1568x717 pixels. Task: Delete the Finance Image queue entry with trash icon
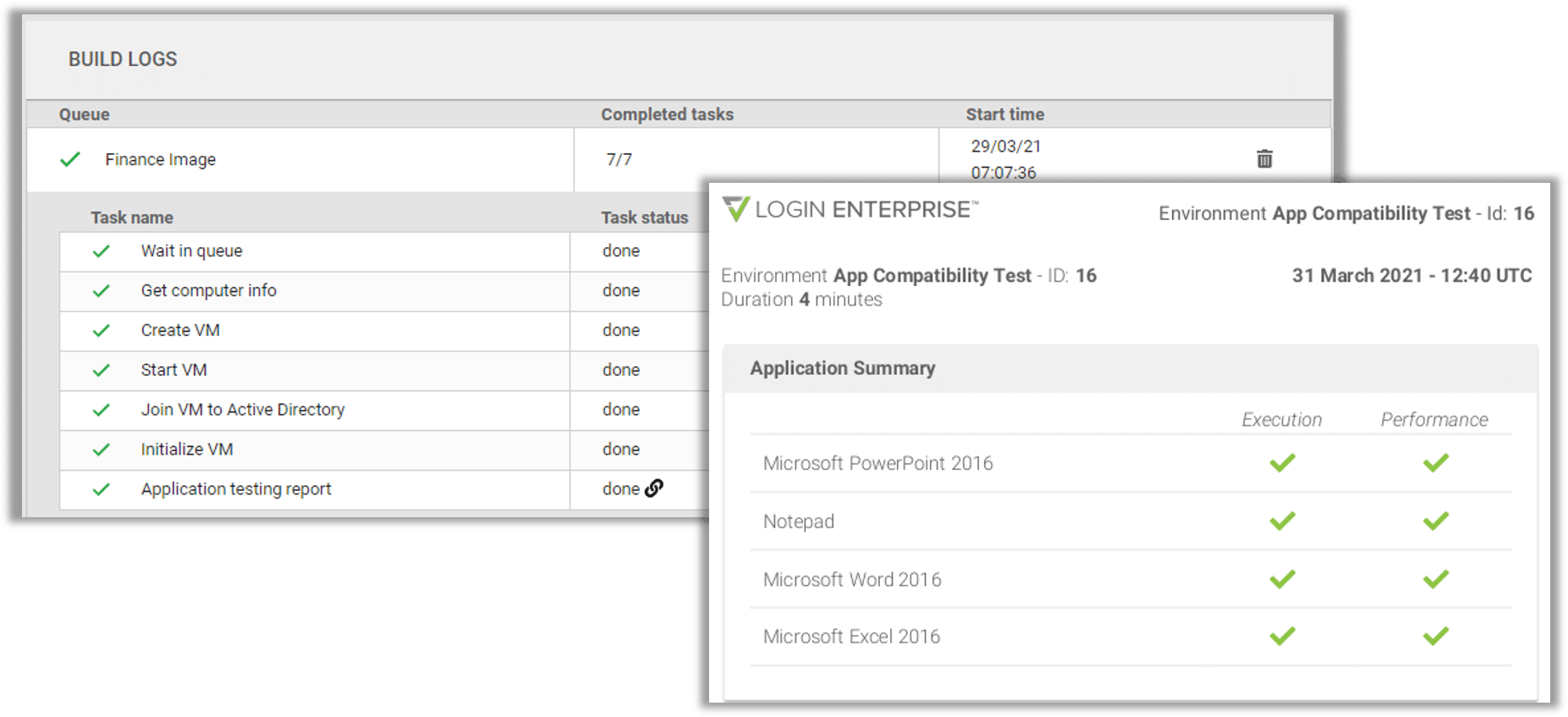click(x=1264, y=158)
